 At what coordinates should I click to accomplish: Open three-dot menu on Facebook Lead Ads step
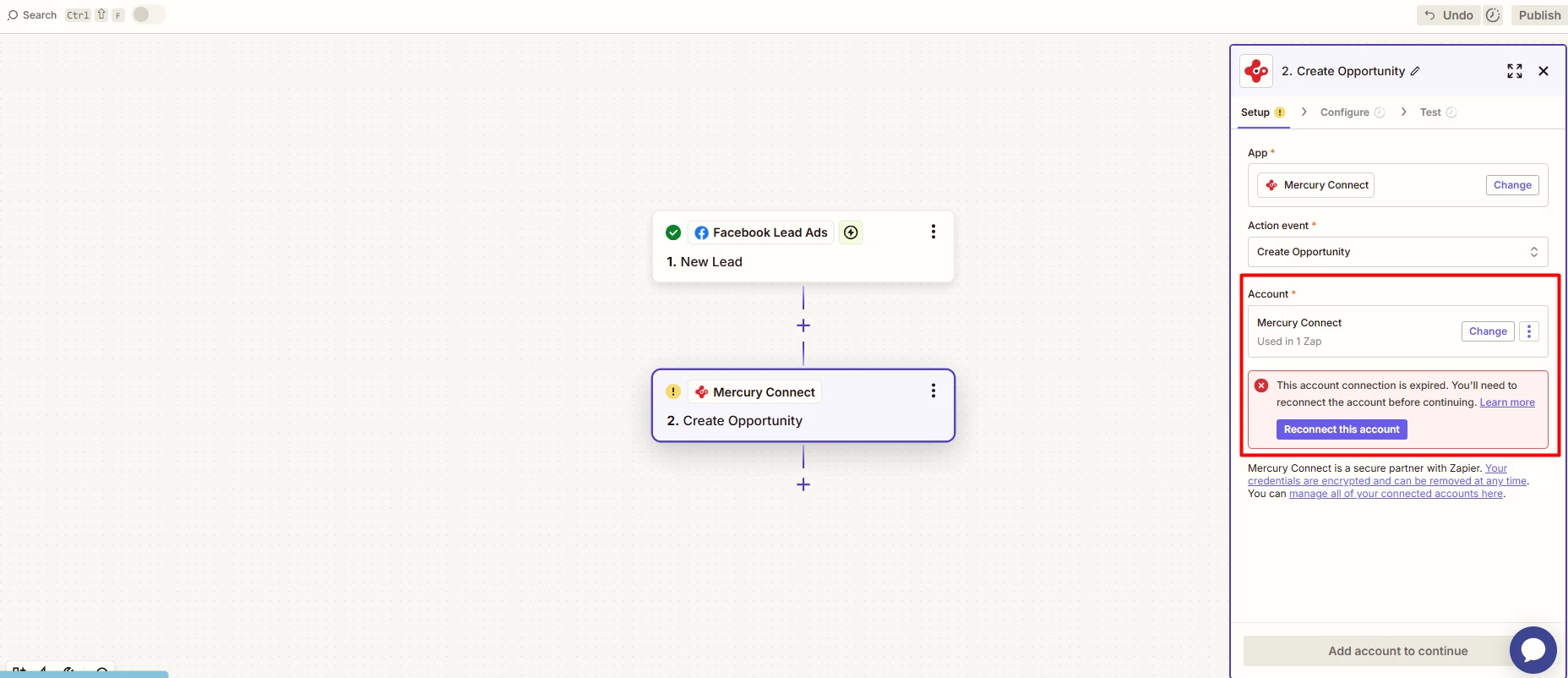click(933, 232)
